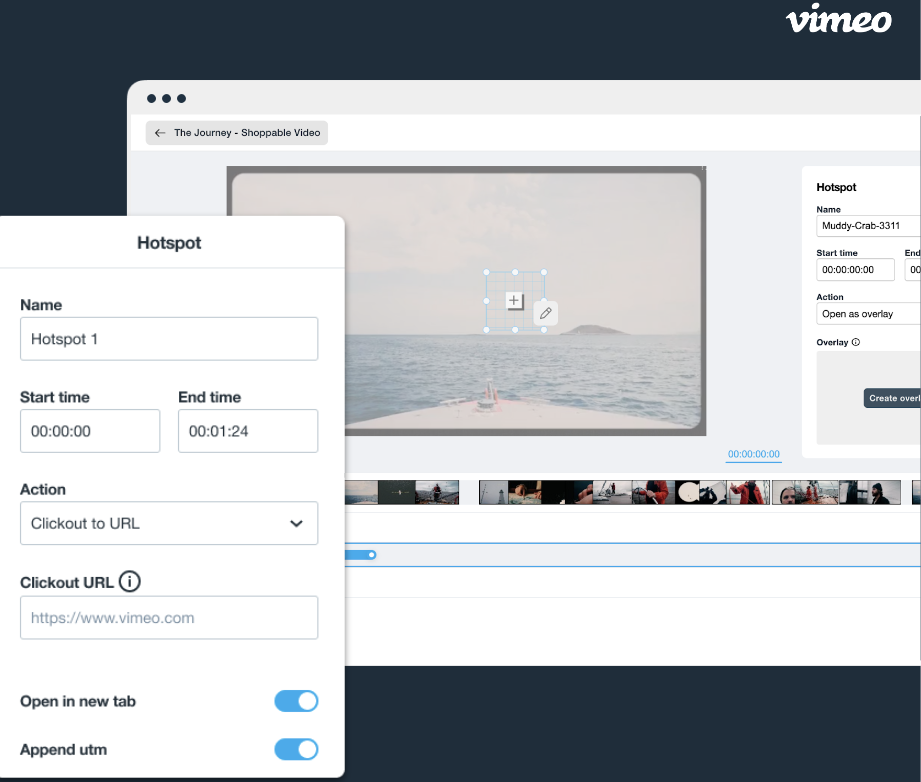Click the 00:00:00:00 timecode link
Screen dimensions: 921x782
pyautogui.click(x=753, y=454)
